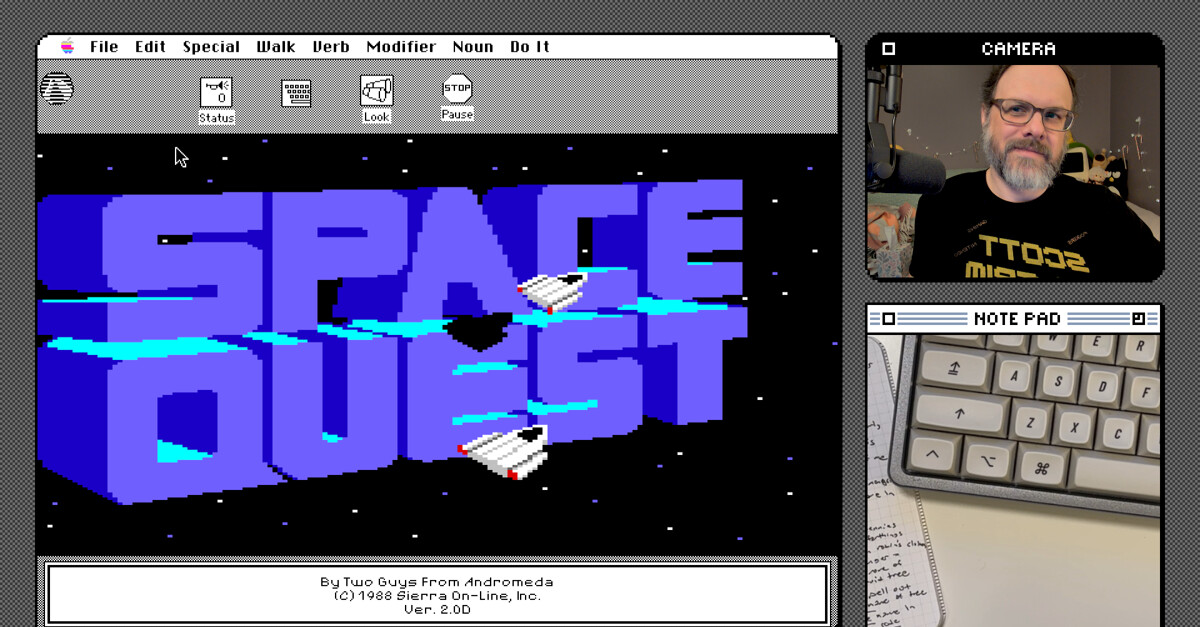Click the Status score icon

pyautogui.click(x=216, y=93)
